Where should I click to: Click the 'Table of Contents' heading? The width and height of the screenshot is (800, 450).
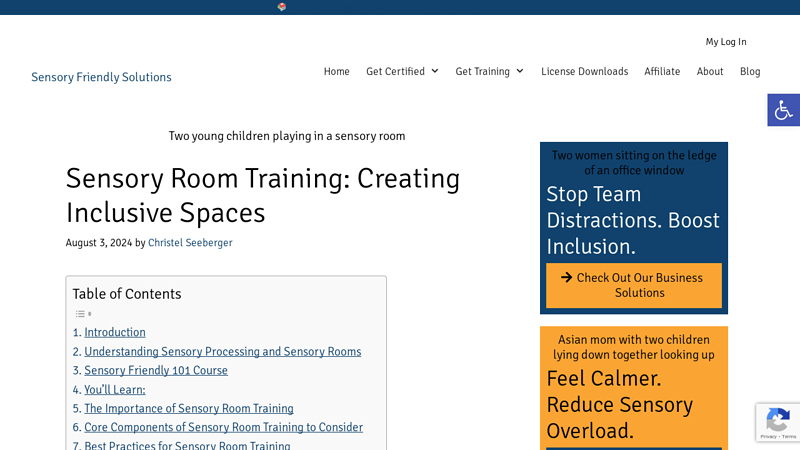[x=127, y=294]
